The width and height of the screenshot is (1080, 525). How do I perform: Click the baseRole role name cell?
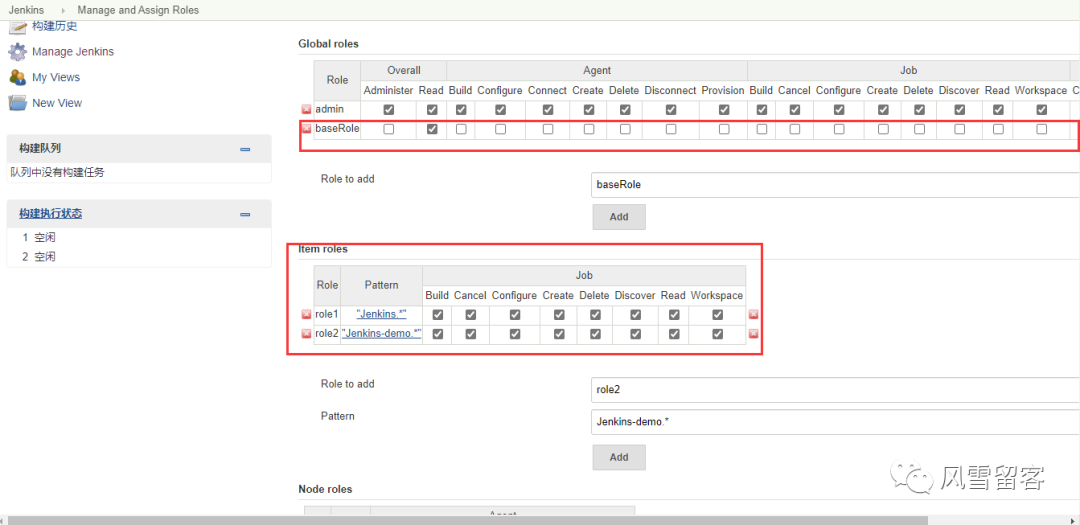click(338, 128)
